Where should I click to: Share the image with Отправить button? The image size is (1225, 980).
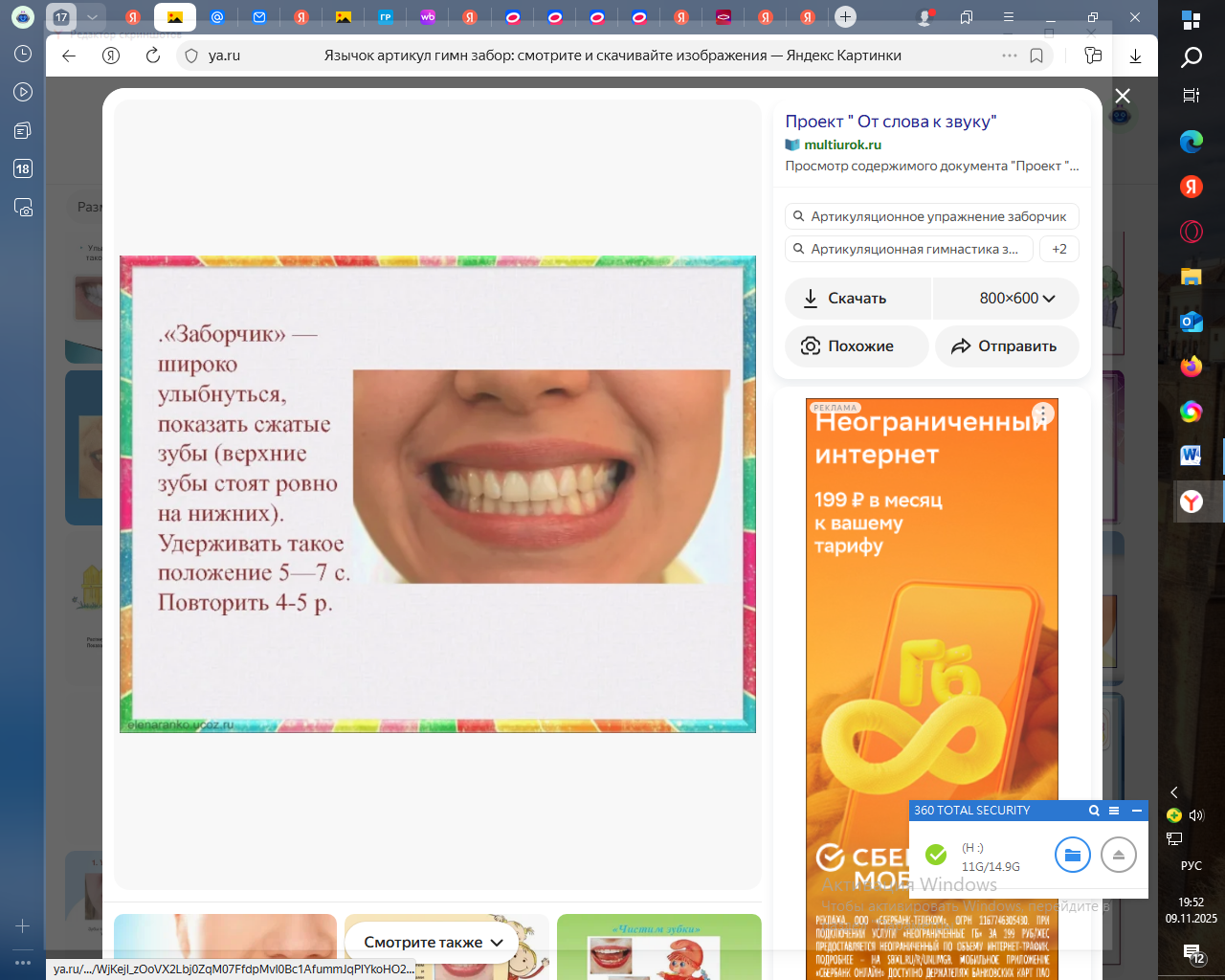pyautogui.click(x=1007, y=346)
